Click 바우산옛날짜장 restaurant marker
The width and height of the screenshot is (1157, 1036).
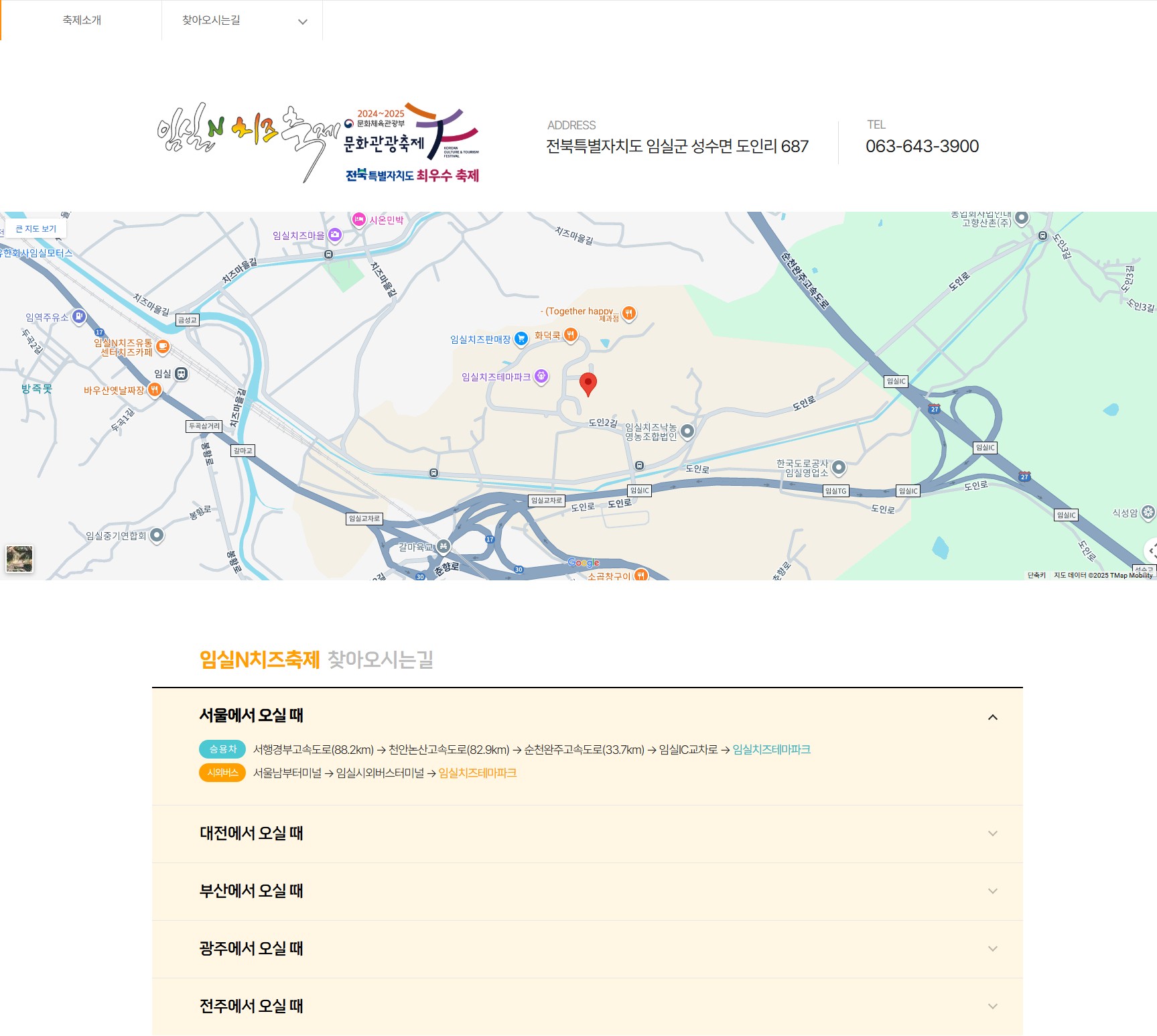(x=154, y=389)
